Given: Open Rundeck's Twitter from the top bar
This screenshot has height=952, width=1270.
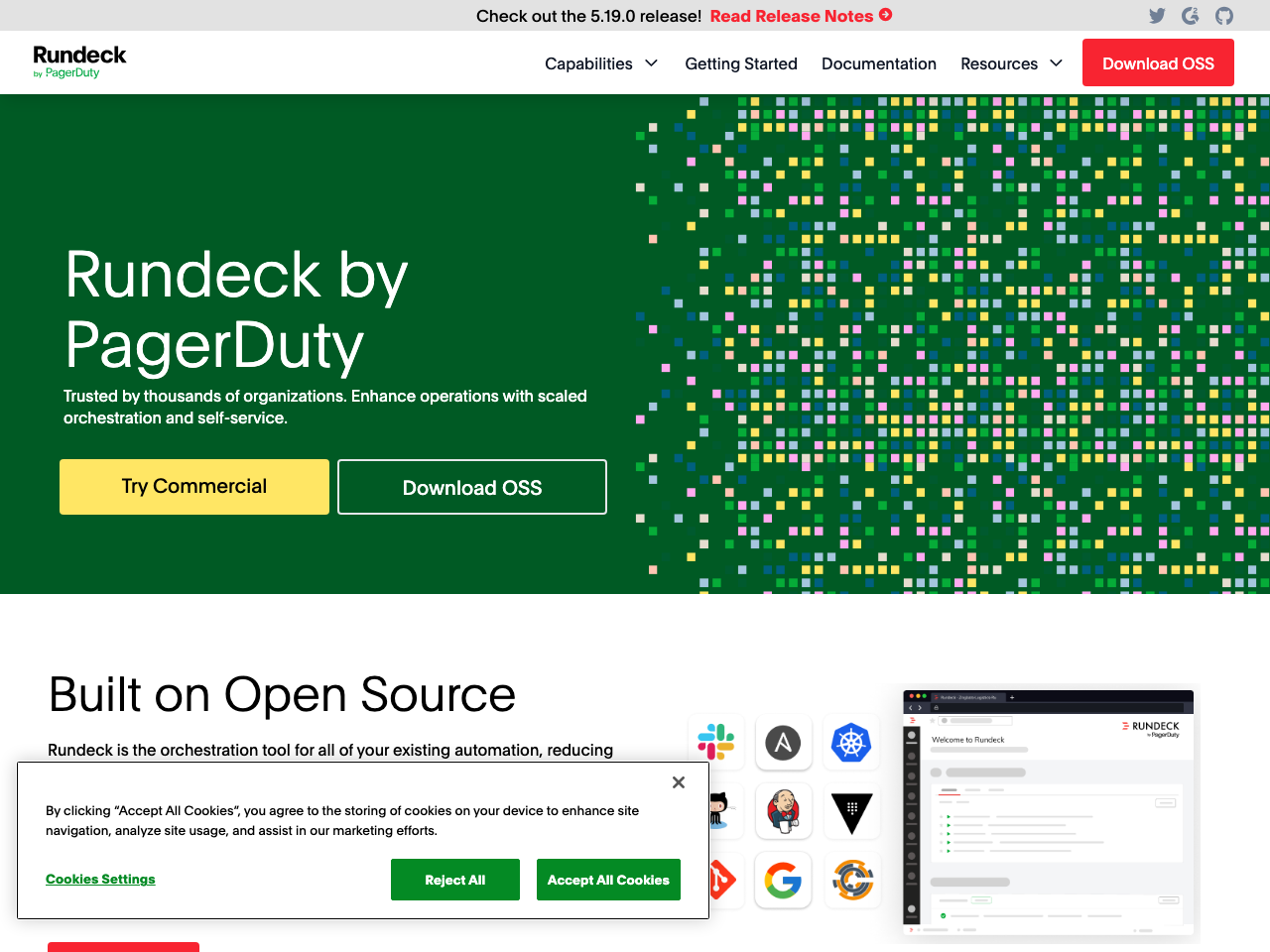Looking at the screenshot, I should 1156,15.
